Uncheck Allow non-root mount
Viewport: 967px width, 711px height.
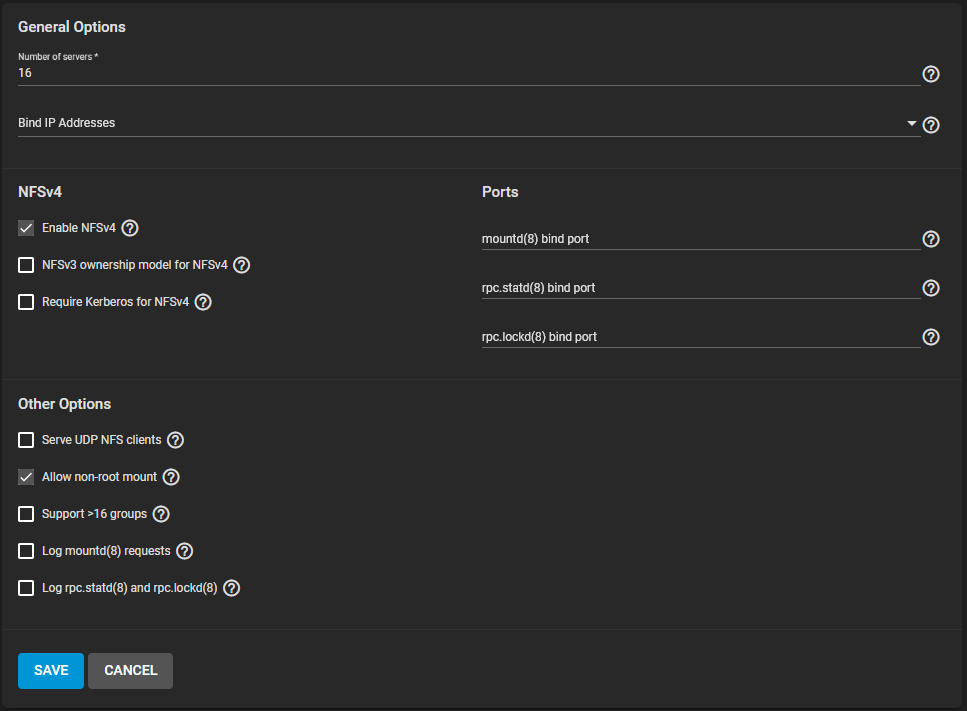click(x=27, y=477)
